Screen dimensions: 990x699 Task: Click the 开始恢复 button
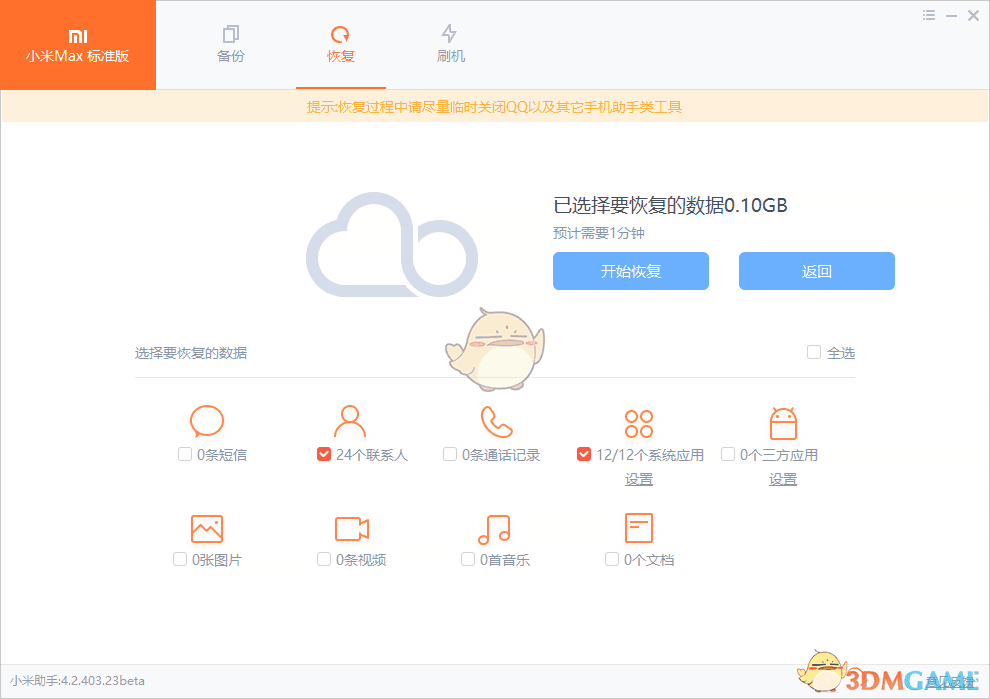pyautogui.click(x=630, y=271)
